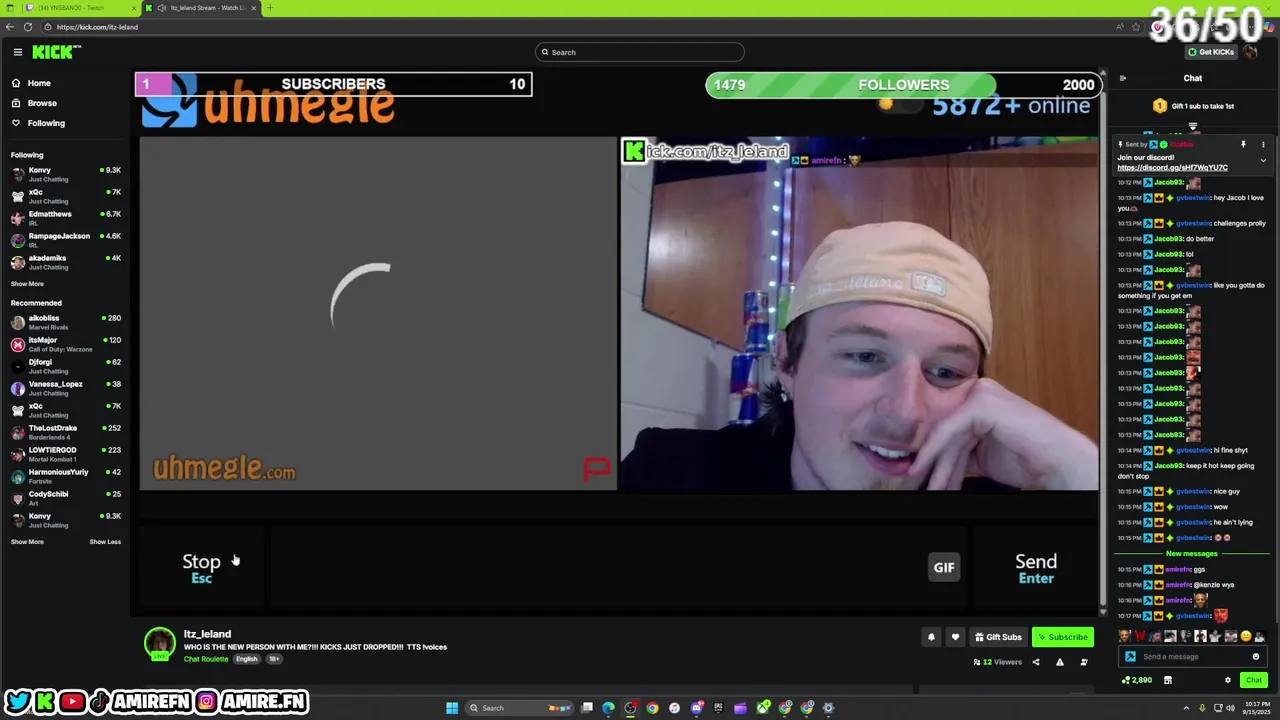The height and width of the screenshot is (720, 1280).
Task: Click the green Chat send button
Action: pyautogui.click(x=1253, y=680)
